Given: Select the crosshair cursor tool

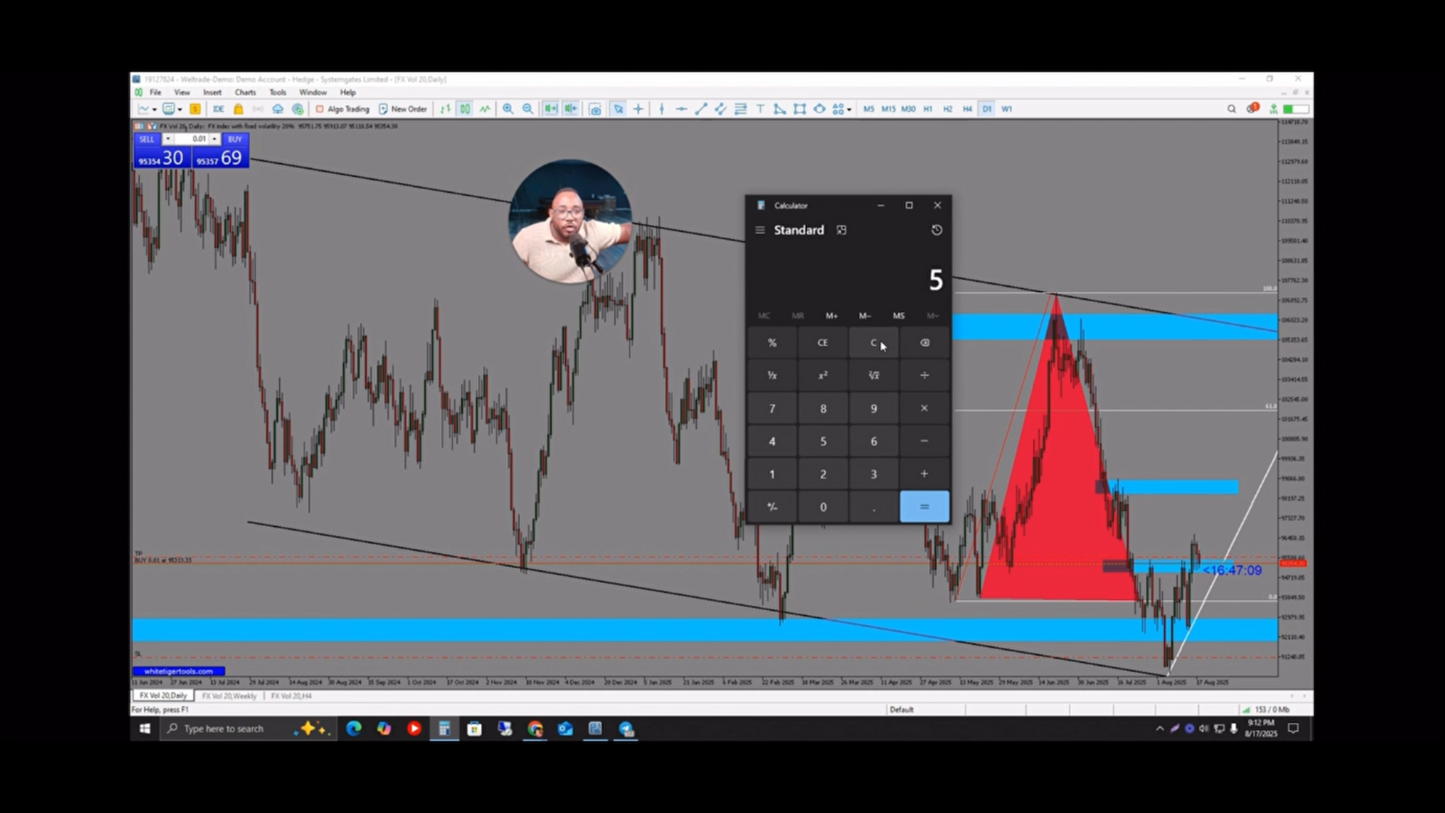Looking at the screenshot, I should (x=638, y=109).
